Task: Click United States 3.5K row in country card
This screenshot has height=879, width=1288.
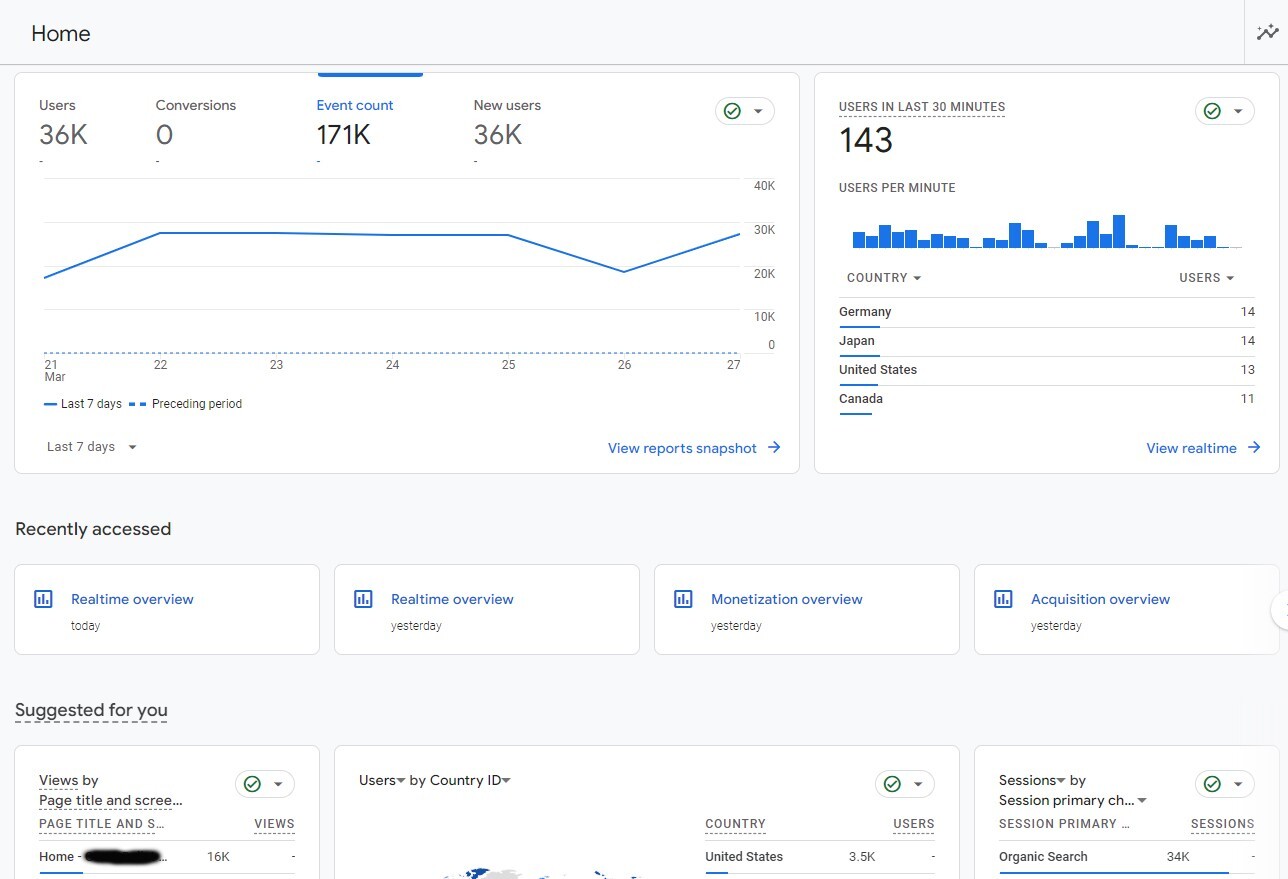Action: 820,857
